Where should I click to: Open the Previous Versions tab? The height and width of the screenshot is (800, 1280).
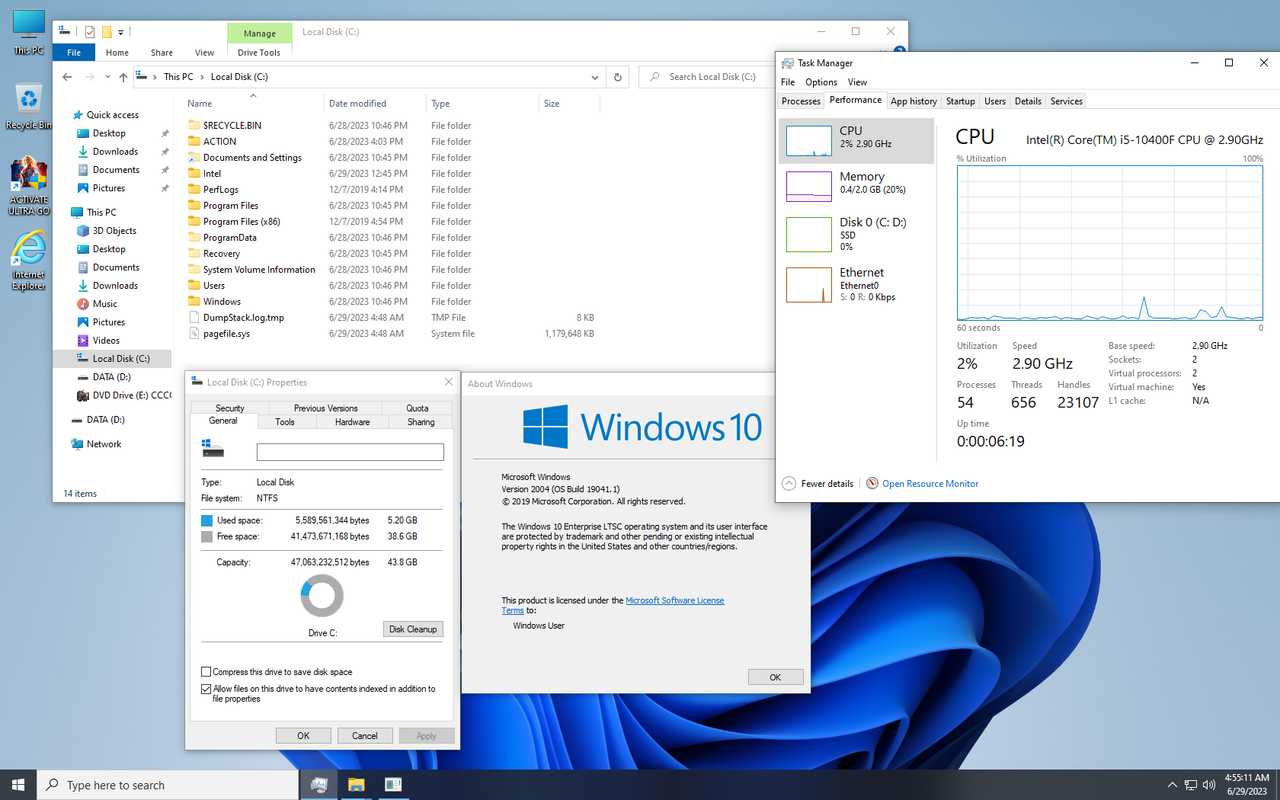click(x=325, y=408)
